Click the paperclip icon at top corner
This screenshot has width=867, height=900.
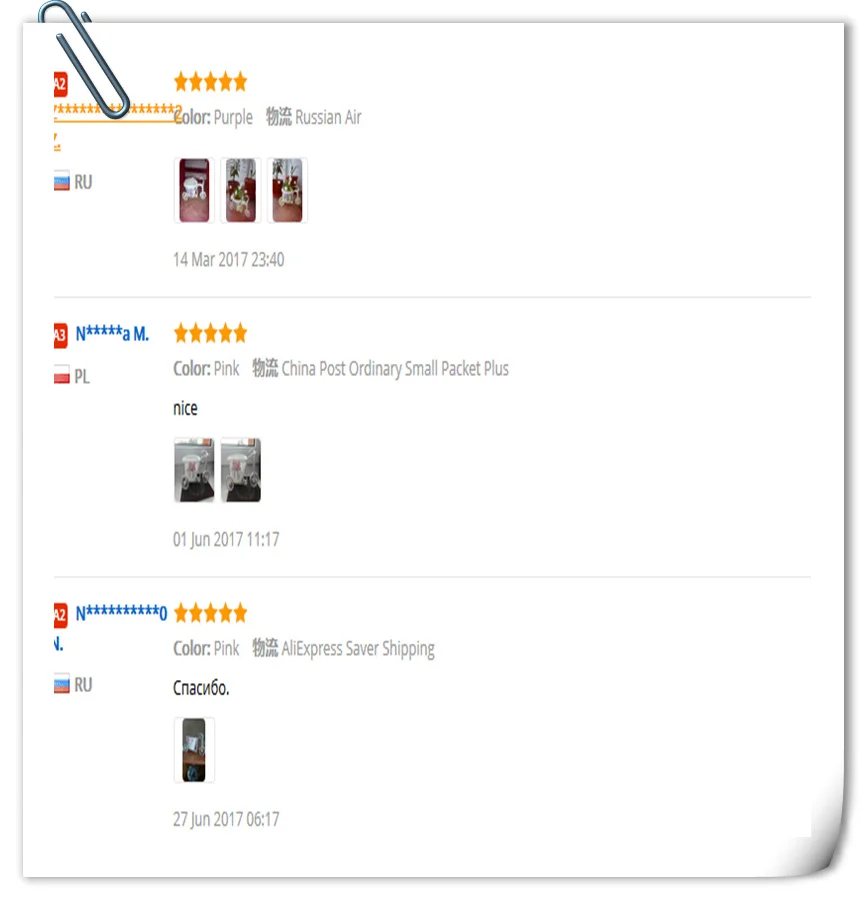click(84, 59)
